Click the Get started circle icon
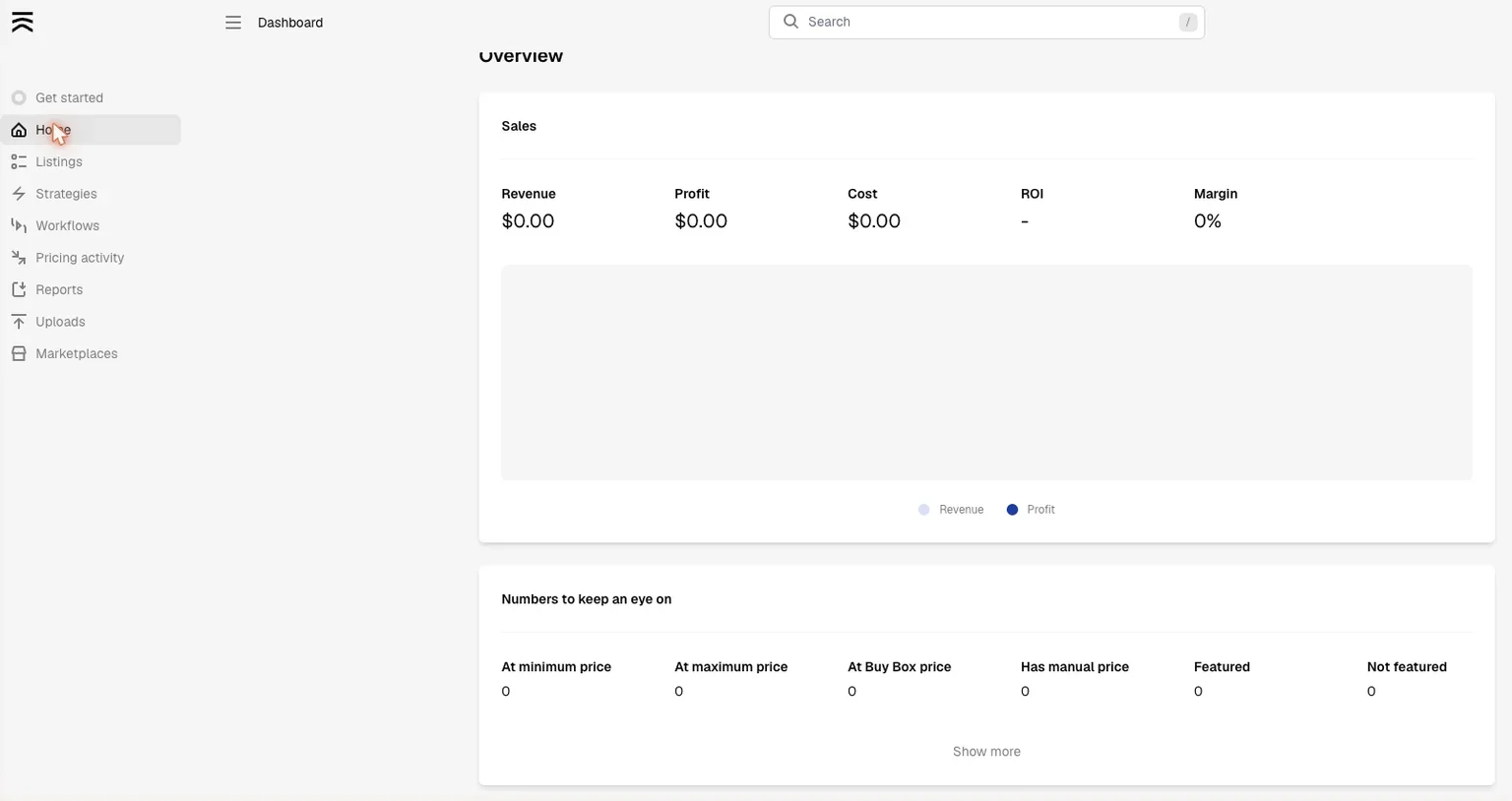1512x801 pixels. (x=19, y=97)
